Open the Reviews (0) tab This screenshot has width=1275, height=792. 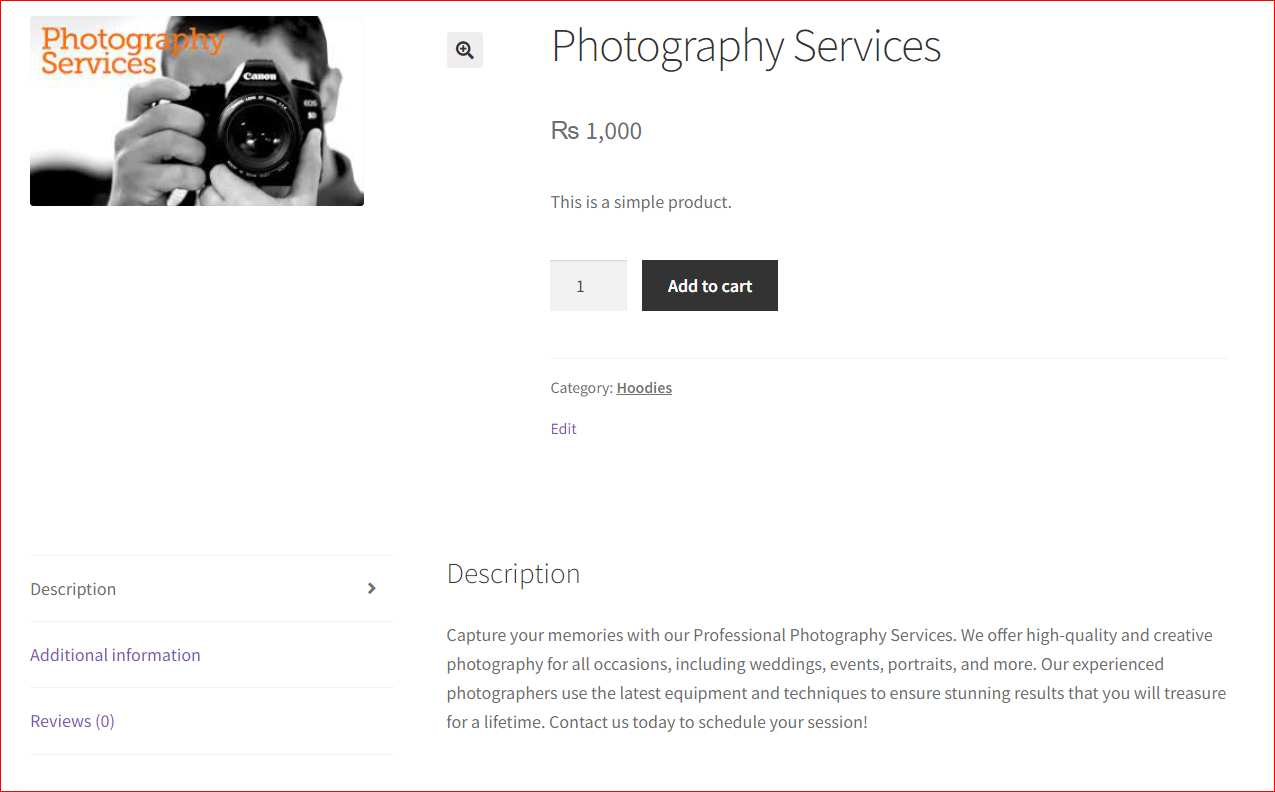[72, 721]
